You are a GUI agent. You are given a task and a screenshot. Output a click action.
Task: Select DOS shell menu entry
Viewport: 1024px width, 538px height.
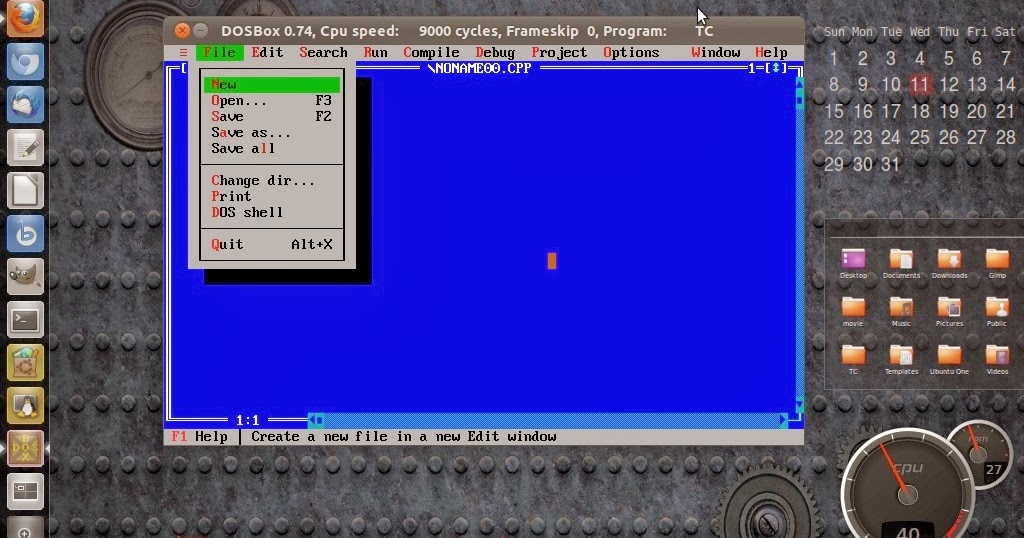click(272, 212)
